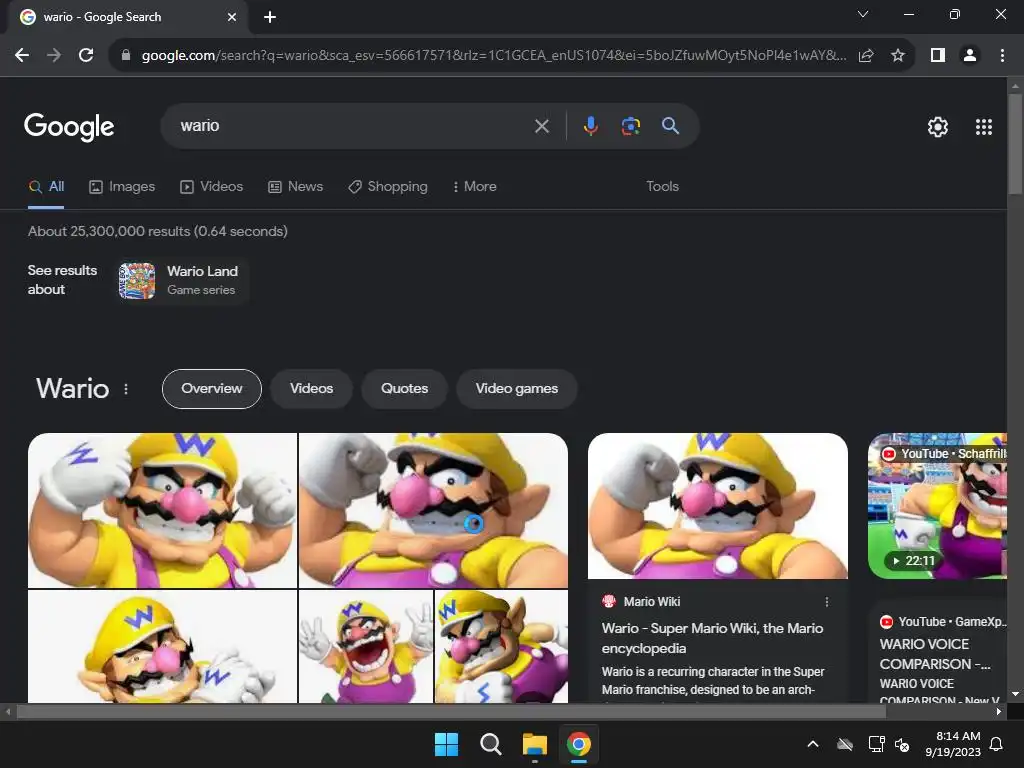Open a new browser tab
The width and height of the screenshot is (1024, 768).
[x=270, y=17]
